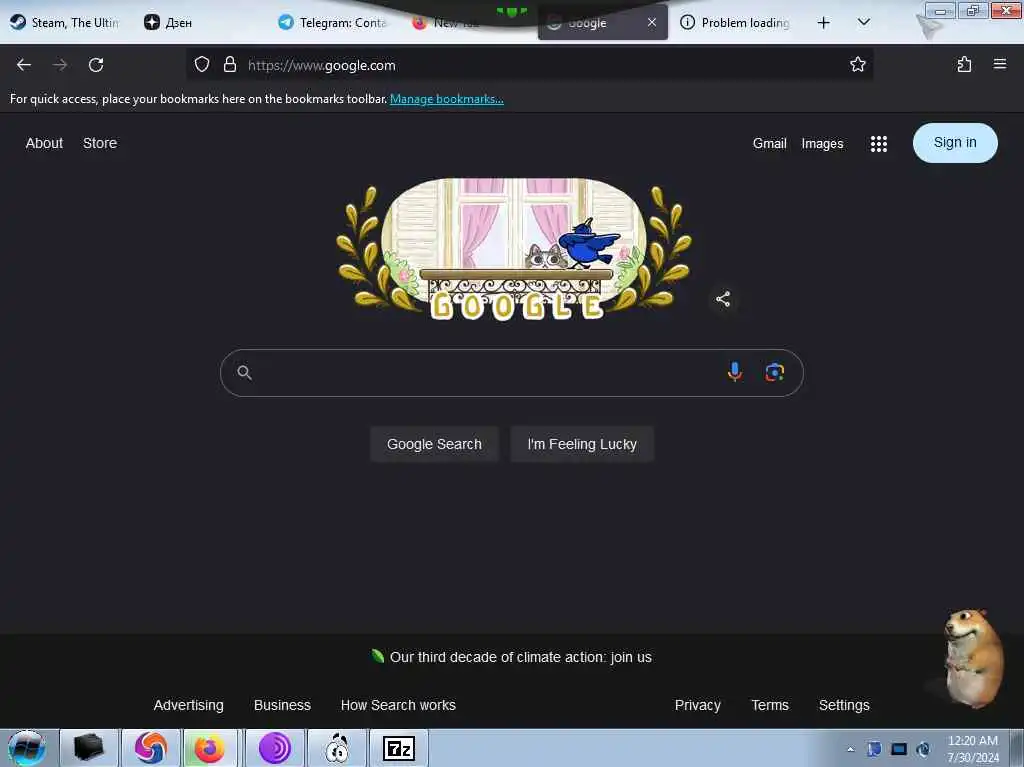This screenshot has height=767, width=1024.
Task: Click the Google Search button
Action: 434,444
